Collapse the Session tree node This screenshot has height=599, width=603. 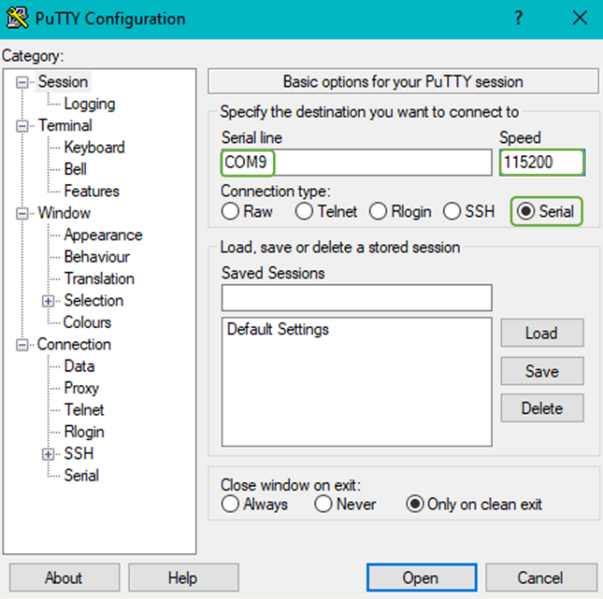pos(22,82)
